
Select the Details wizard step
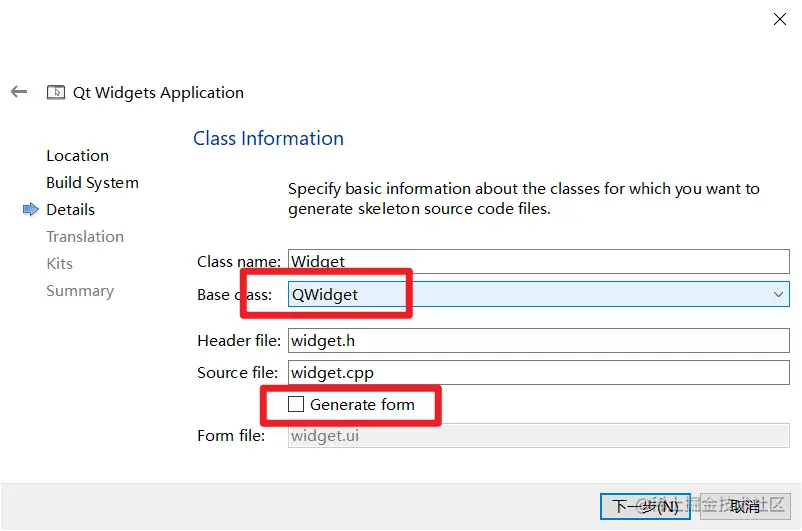[70, 210]
